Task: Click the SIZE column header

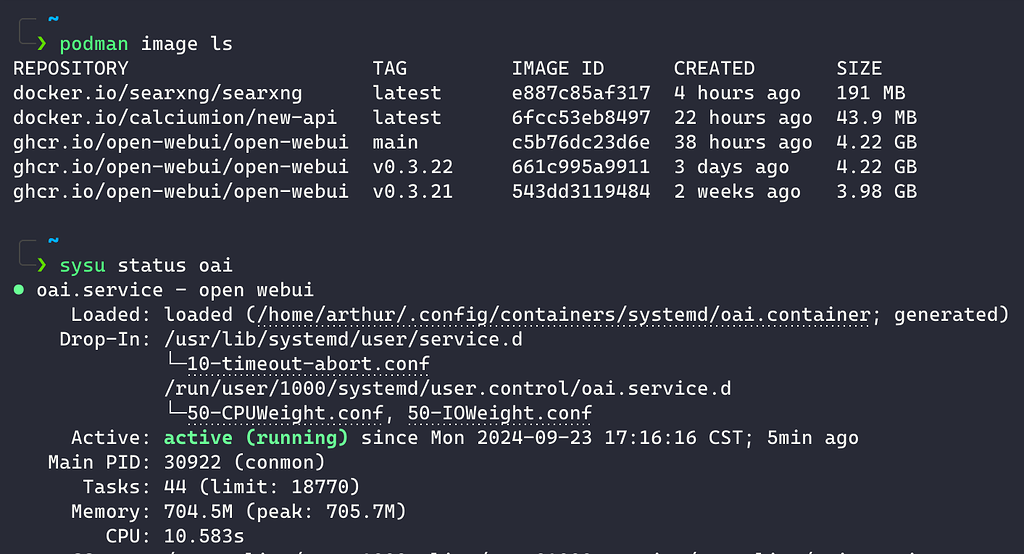Action: click(859, 69)
